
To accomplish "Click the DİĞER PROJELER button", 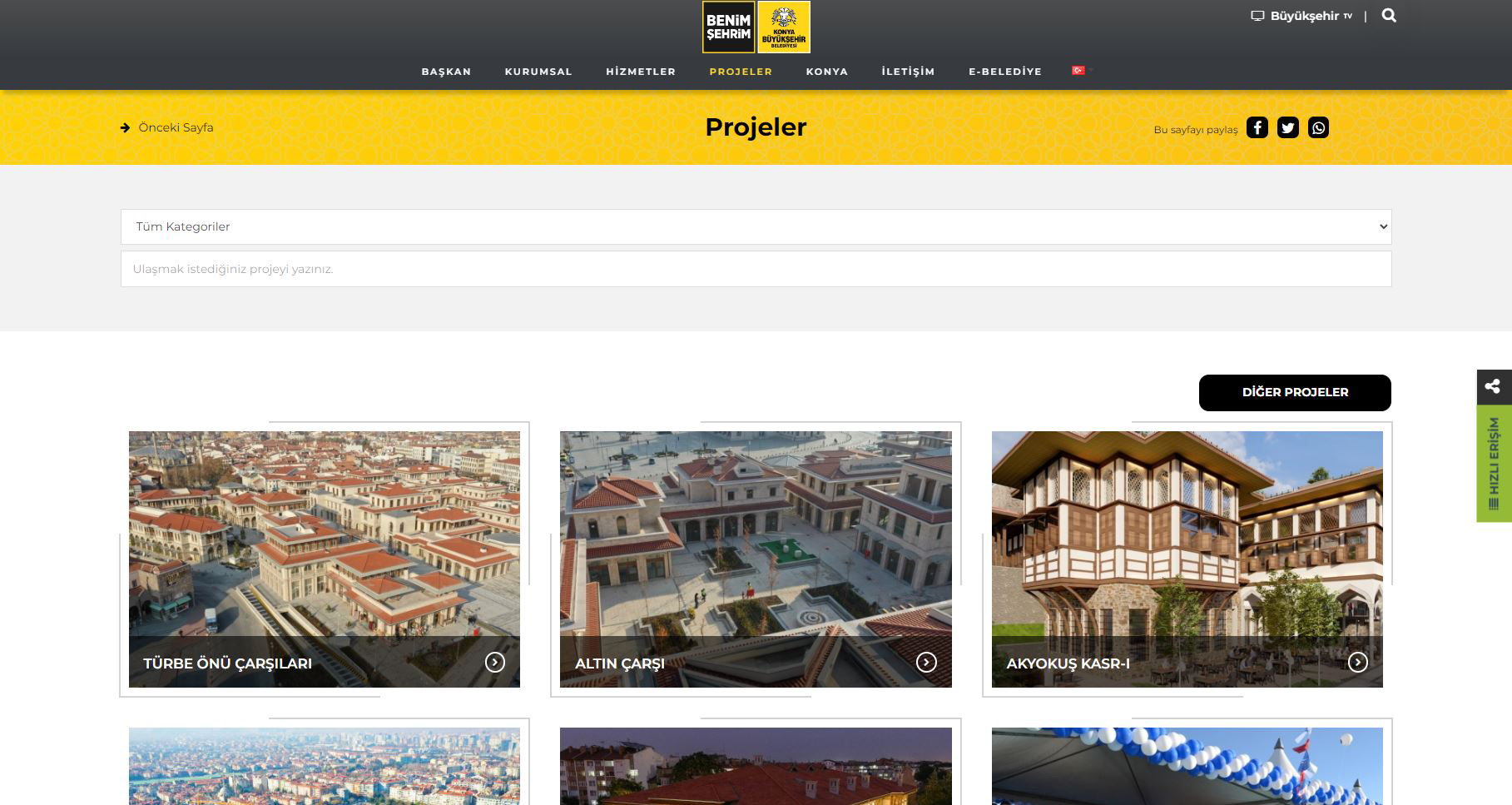I will 1295,392.
